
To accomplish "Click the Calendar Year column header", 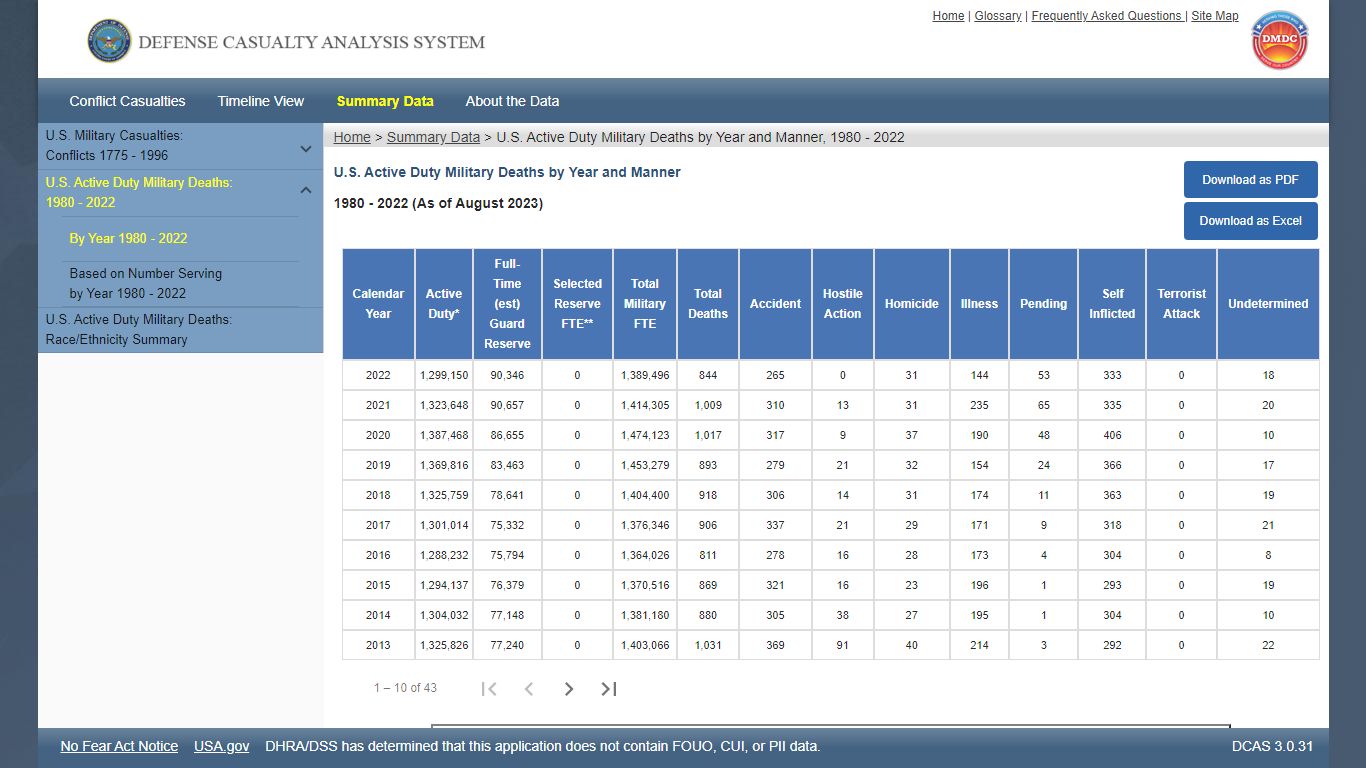I will click(x=378, y=304).
